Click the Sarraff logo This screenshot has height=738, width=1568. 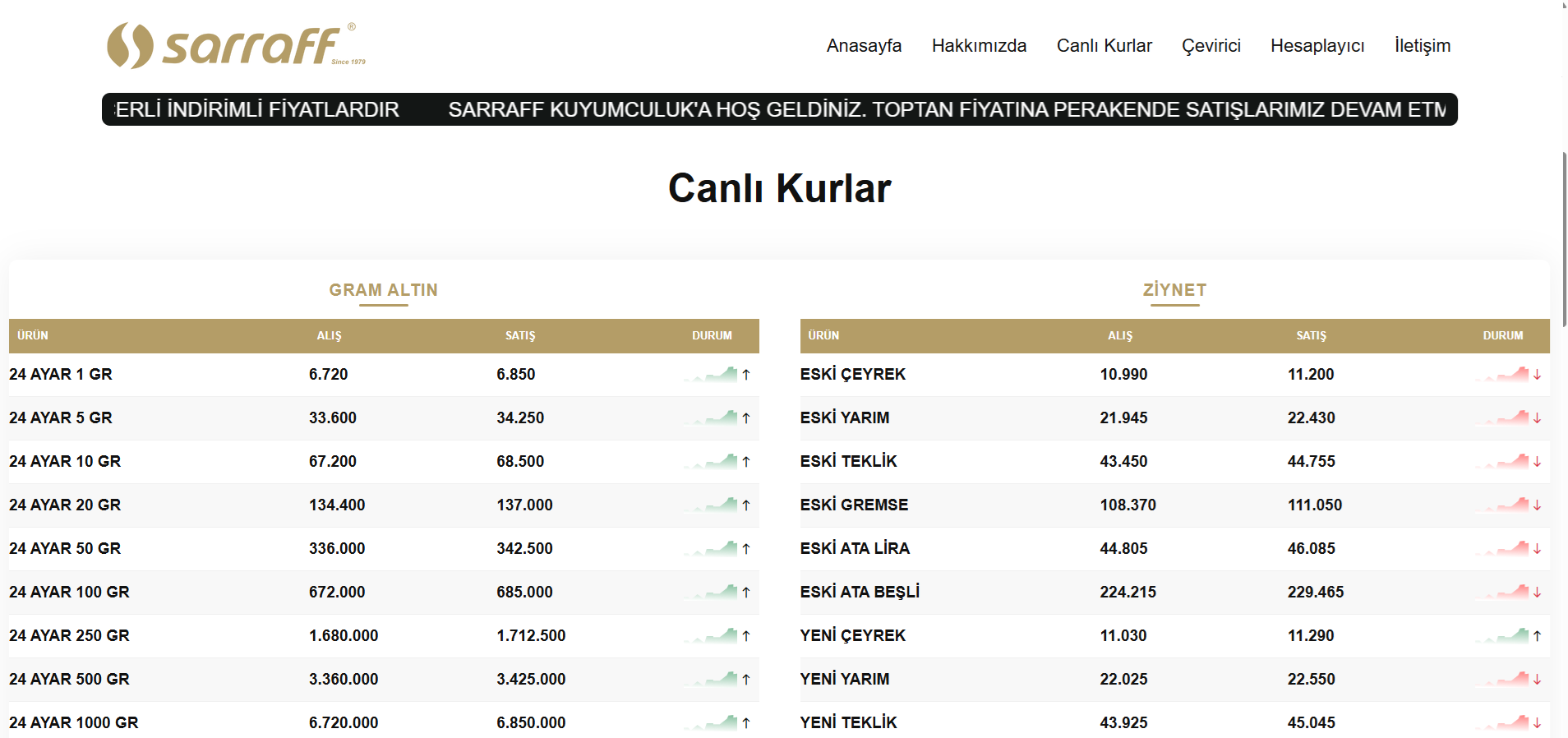click(237, 45)
